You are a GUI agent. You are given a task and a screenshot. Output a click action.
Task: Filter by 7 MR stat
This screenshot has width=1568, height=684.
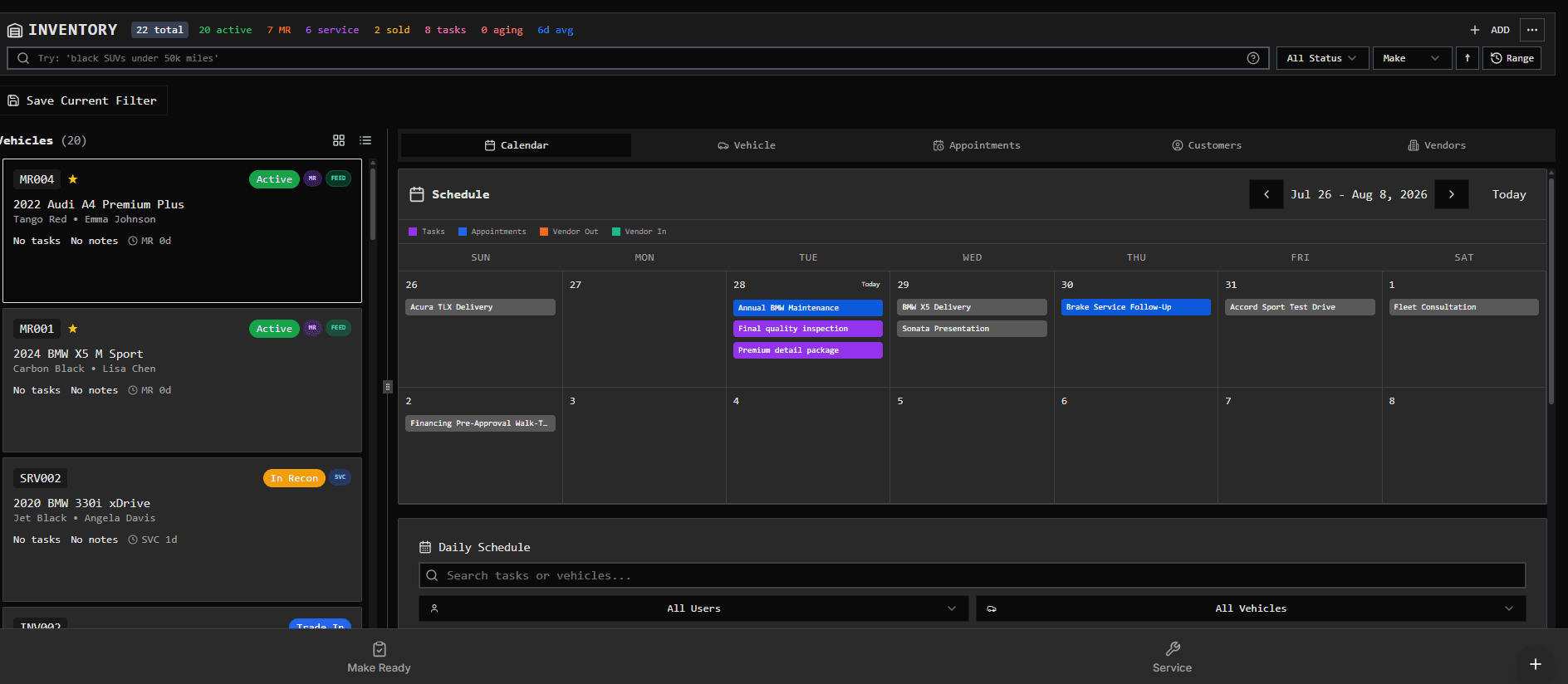[279, 30]
